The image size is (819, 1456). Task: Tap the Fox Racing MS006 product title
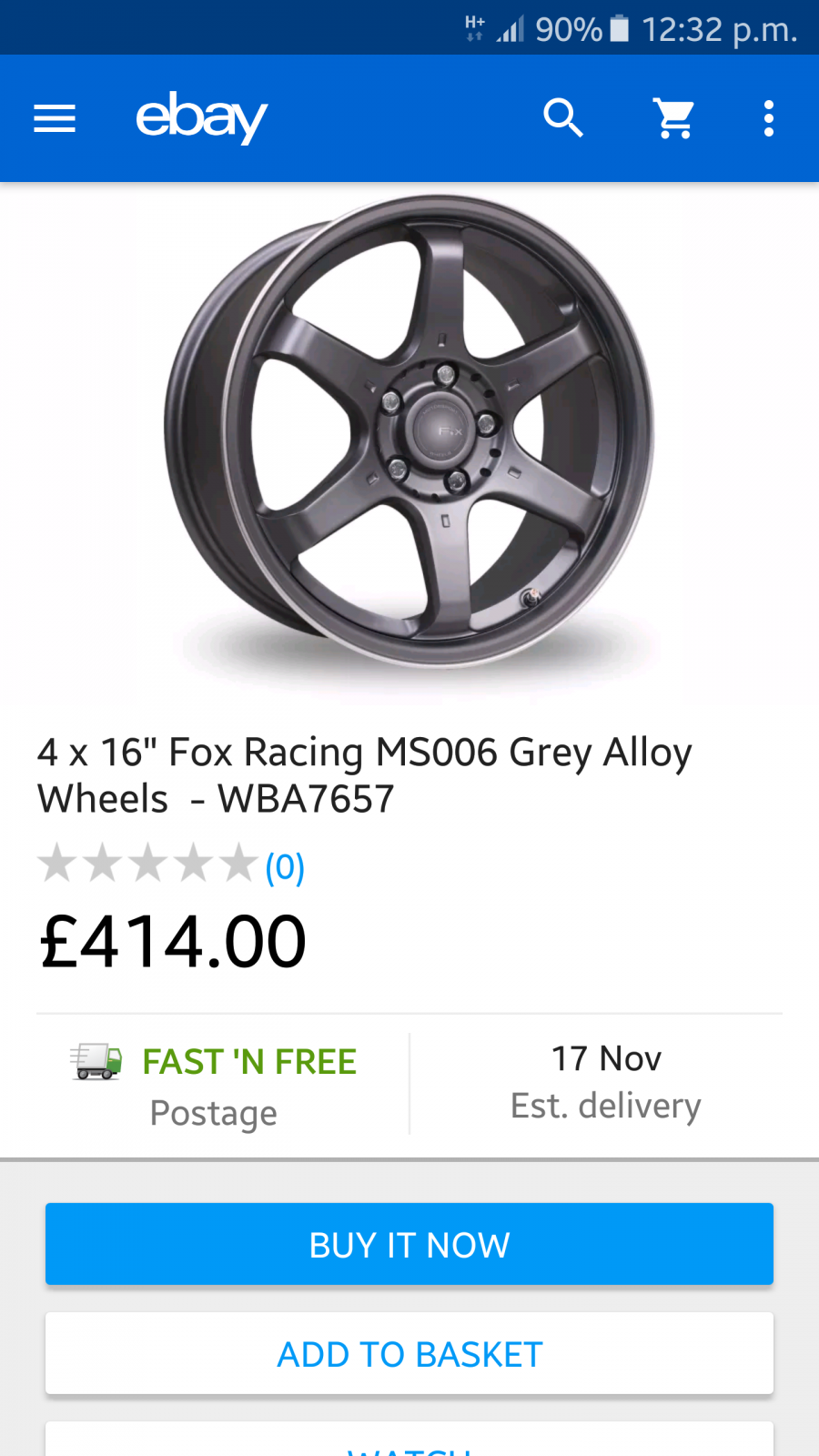coord(364,775)
